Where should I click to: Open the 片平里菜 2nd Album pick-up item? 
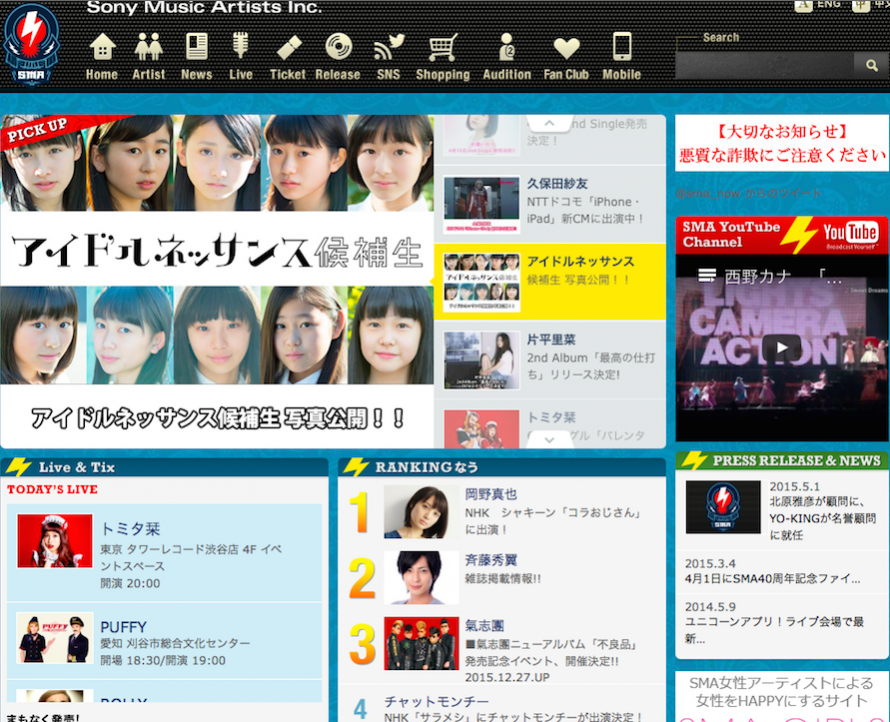[549, 360]
